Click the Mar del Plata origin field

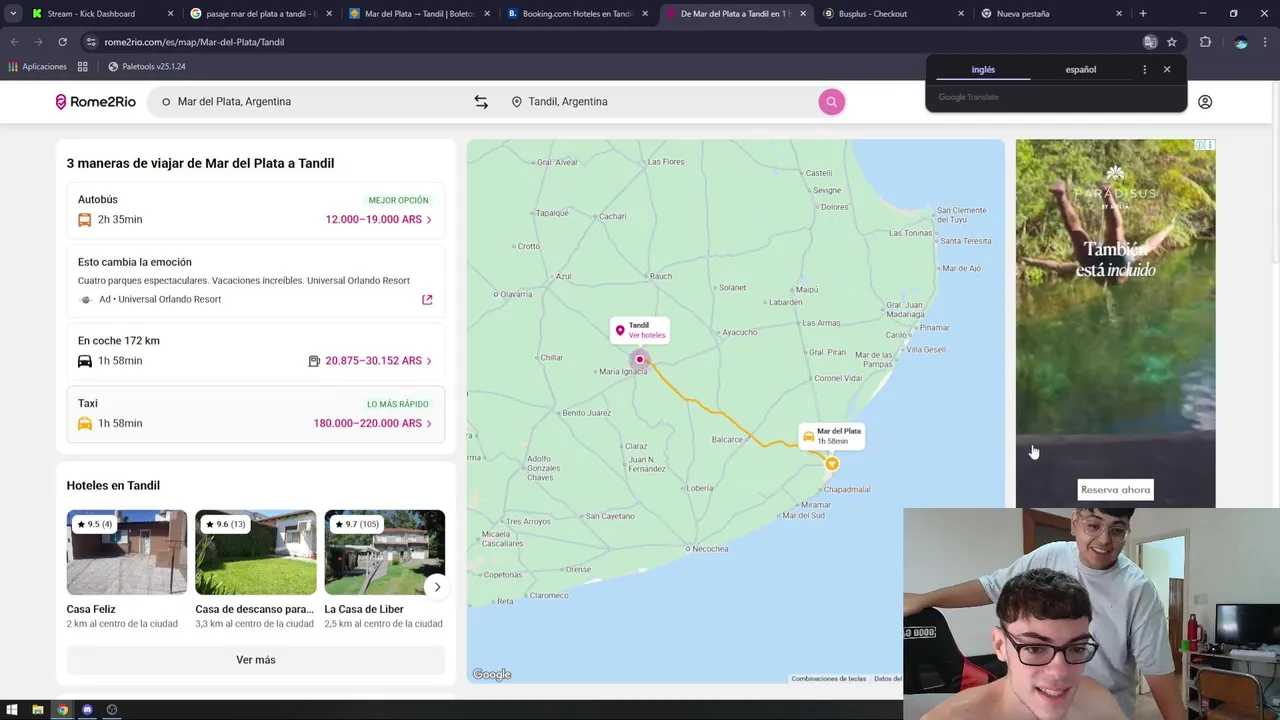click(x=310, y=102)
